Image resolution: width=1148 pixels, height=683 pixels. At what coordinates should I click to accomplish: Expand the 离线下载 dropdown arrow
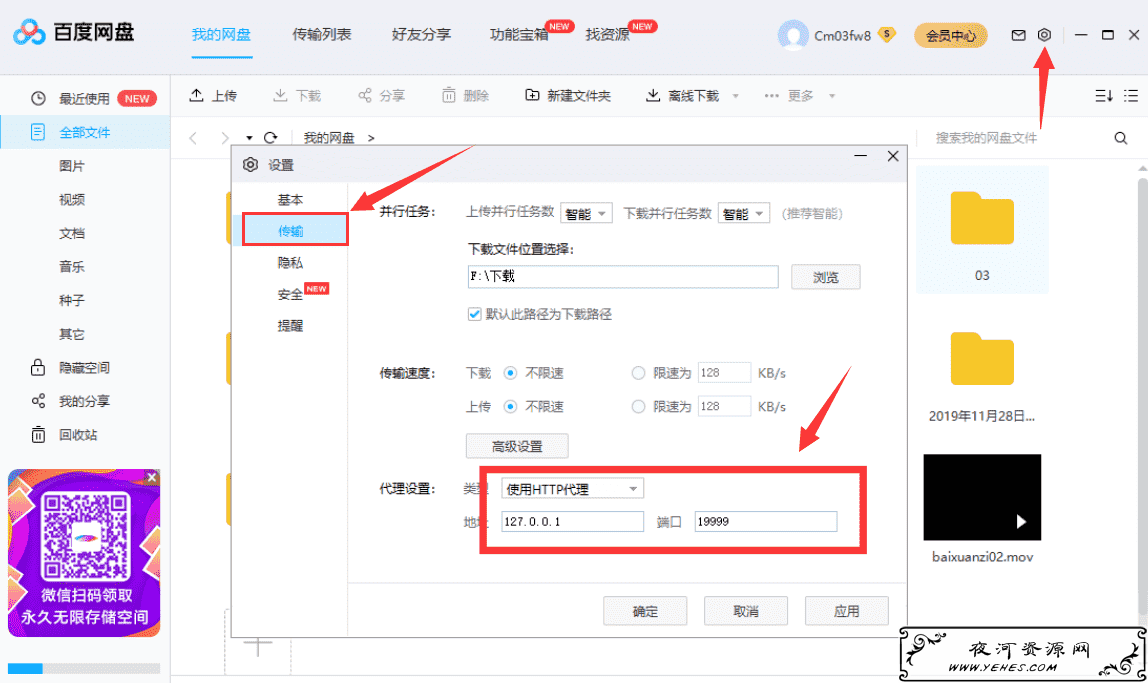[736, 96]
